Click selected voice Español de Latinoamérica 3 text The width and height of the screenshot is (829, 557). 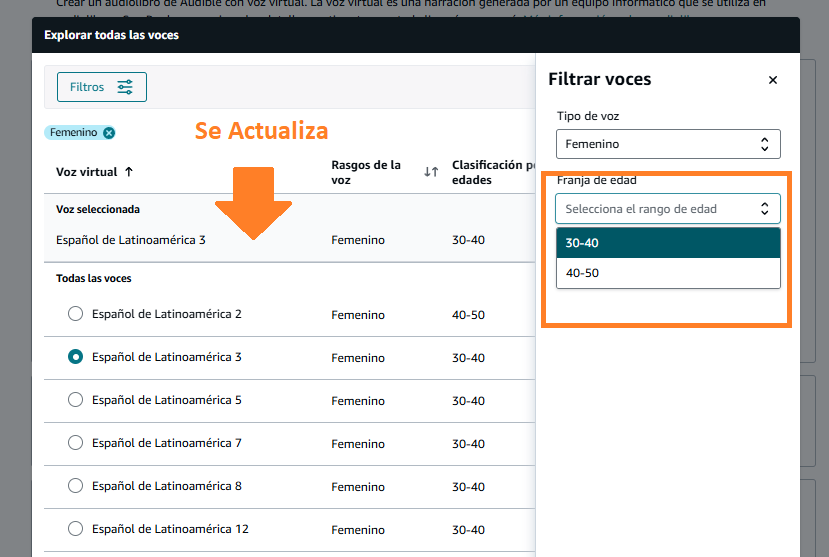click(131, 240)
